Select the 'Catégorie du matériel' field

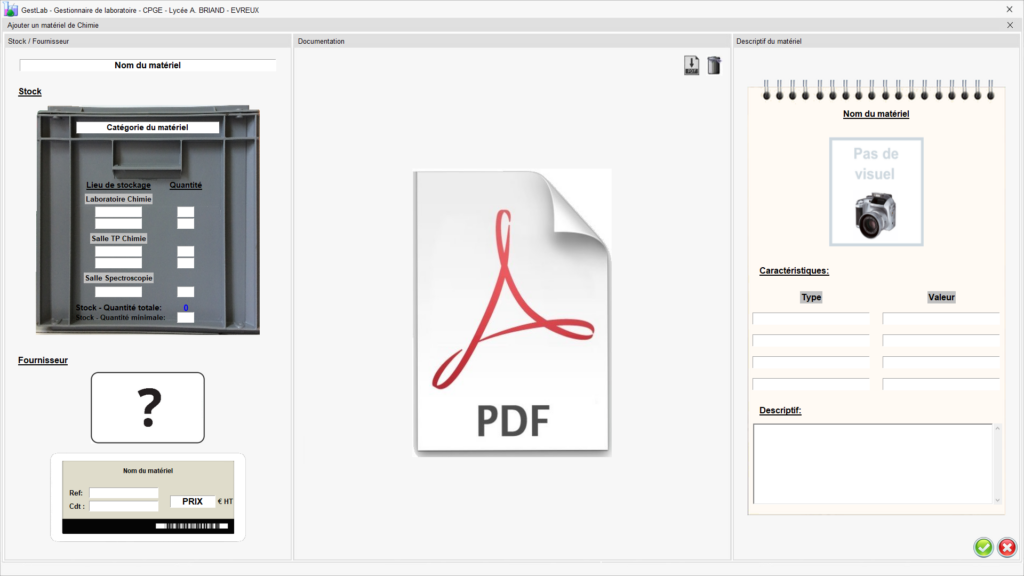pos(148,128)
